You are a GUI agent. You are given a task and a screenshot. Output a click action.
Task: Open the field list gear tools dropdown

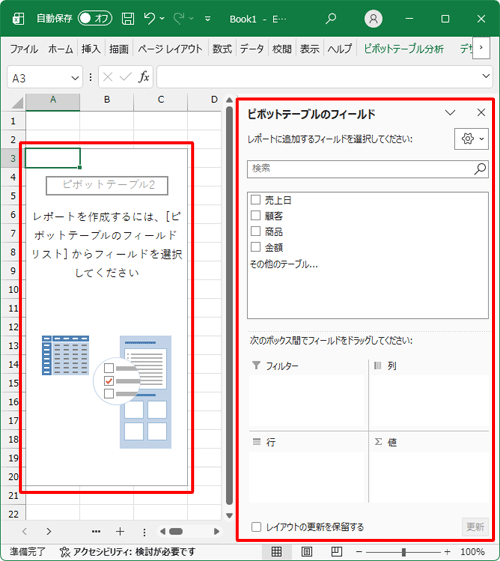point(471,138)
